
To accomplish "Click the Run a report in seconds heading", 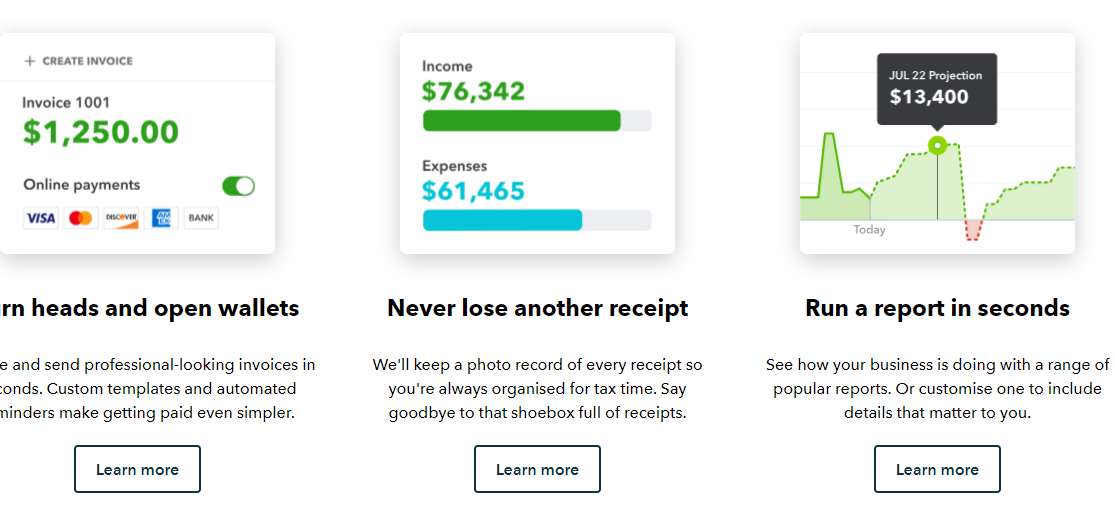I will (x=937, y=308).
